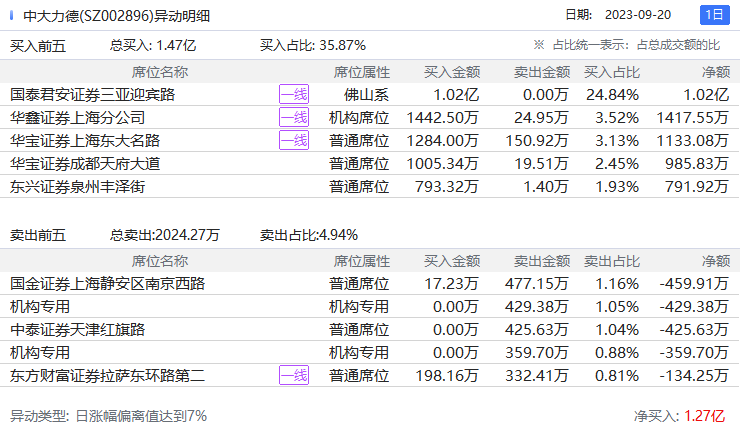
Task: Click 总买入: 1.47亿 summary
Action: [153, 46]
